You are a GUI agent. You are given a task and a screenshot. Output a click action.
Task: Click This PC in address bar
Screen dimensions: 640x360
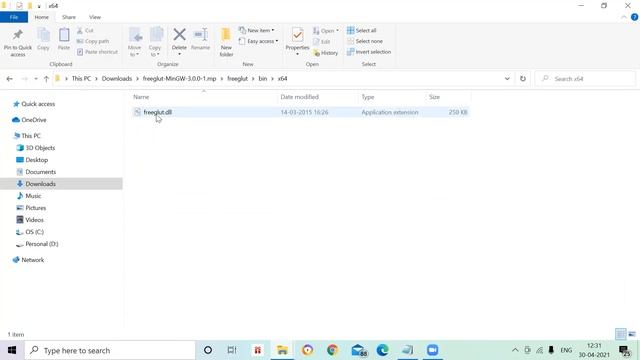[x=81, y=78]
